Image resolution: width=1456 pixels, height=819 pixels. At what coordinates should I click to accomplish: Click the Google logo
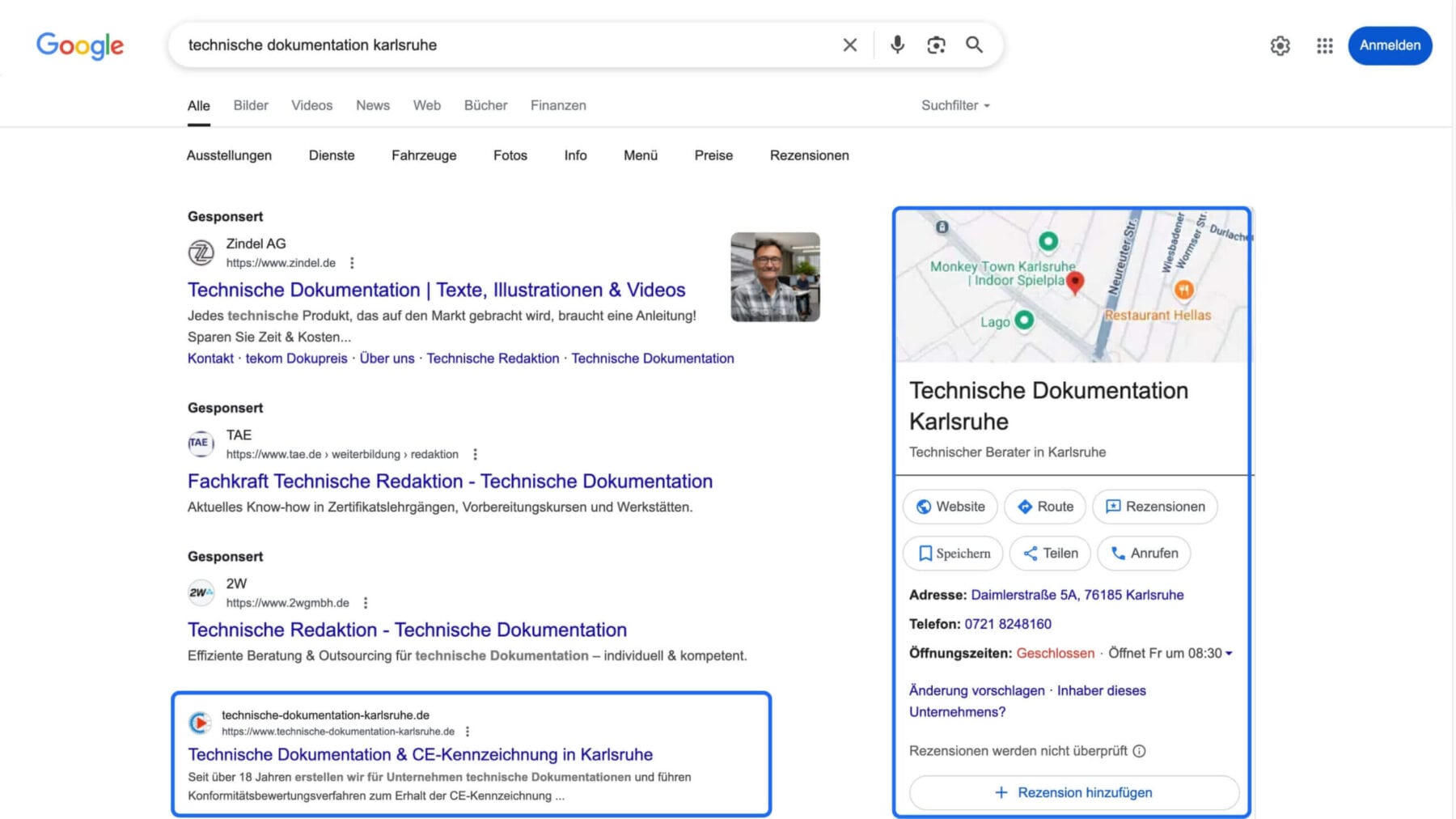(79, 46)
